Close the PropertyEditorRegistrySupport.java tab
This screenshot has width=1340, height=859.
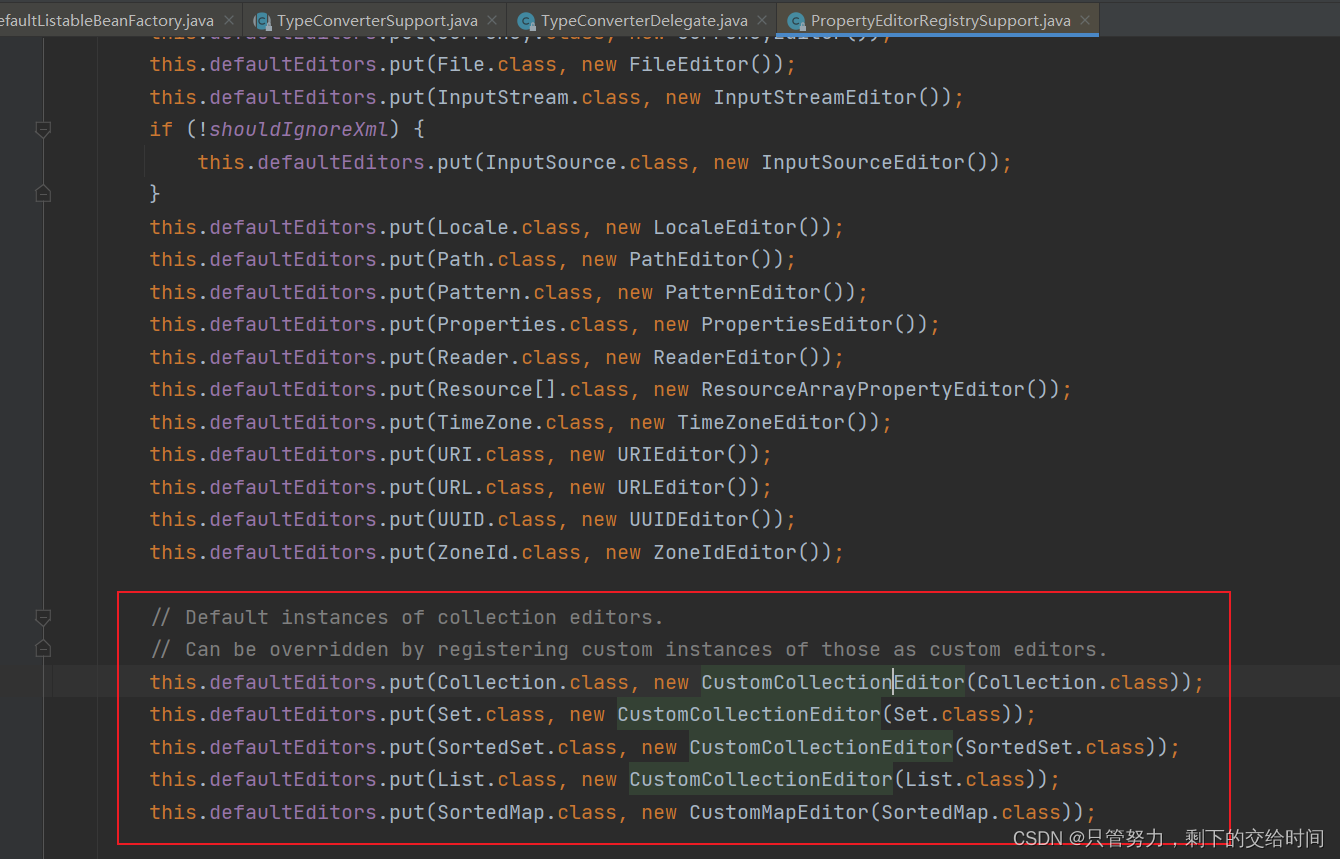(1086, 20)
